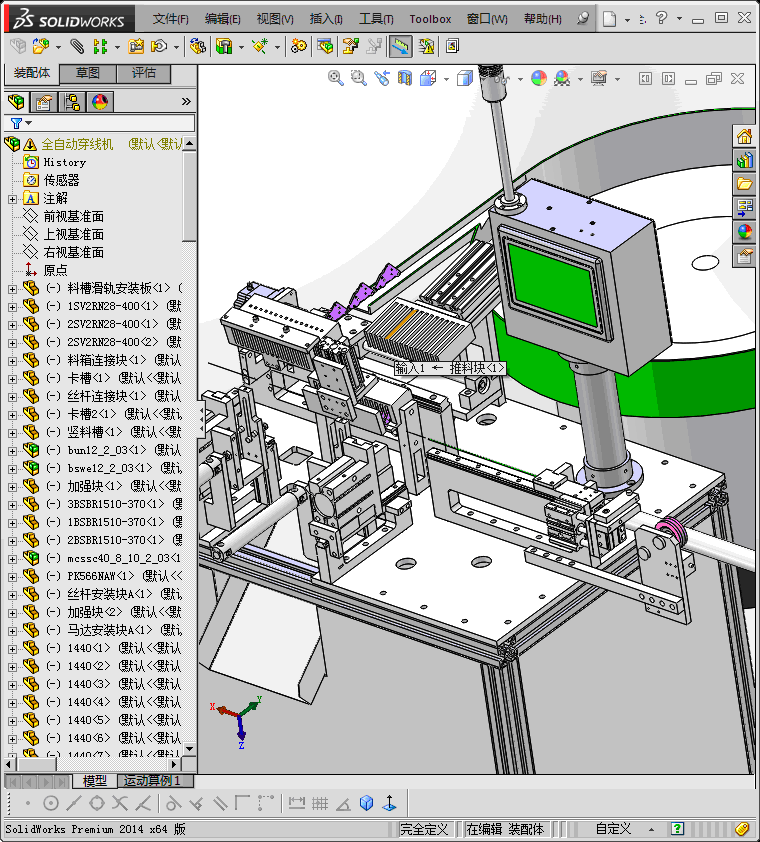Expand the 注解 annotations folder
760x842 pixels.
12,199
